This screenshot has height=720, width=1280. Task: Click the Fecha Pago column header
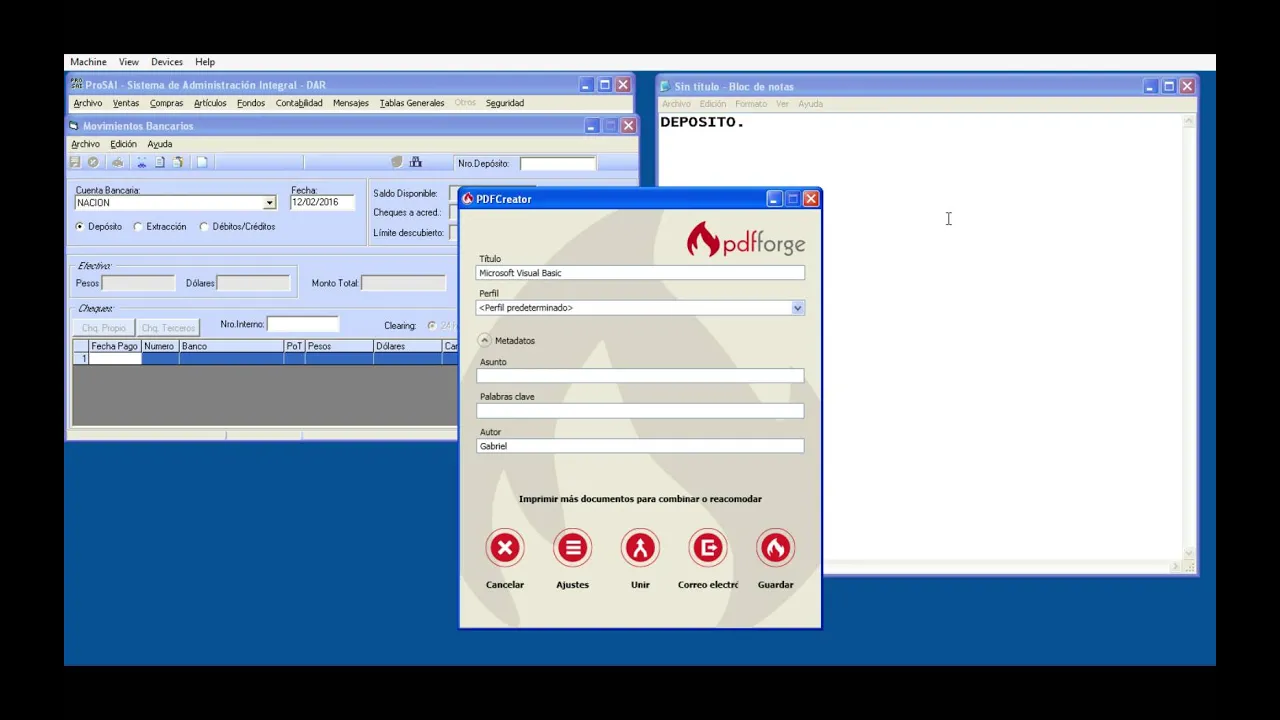[x=114, y=346]
